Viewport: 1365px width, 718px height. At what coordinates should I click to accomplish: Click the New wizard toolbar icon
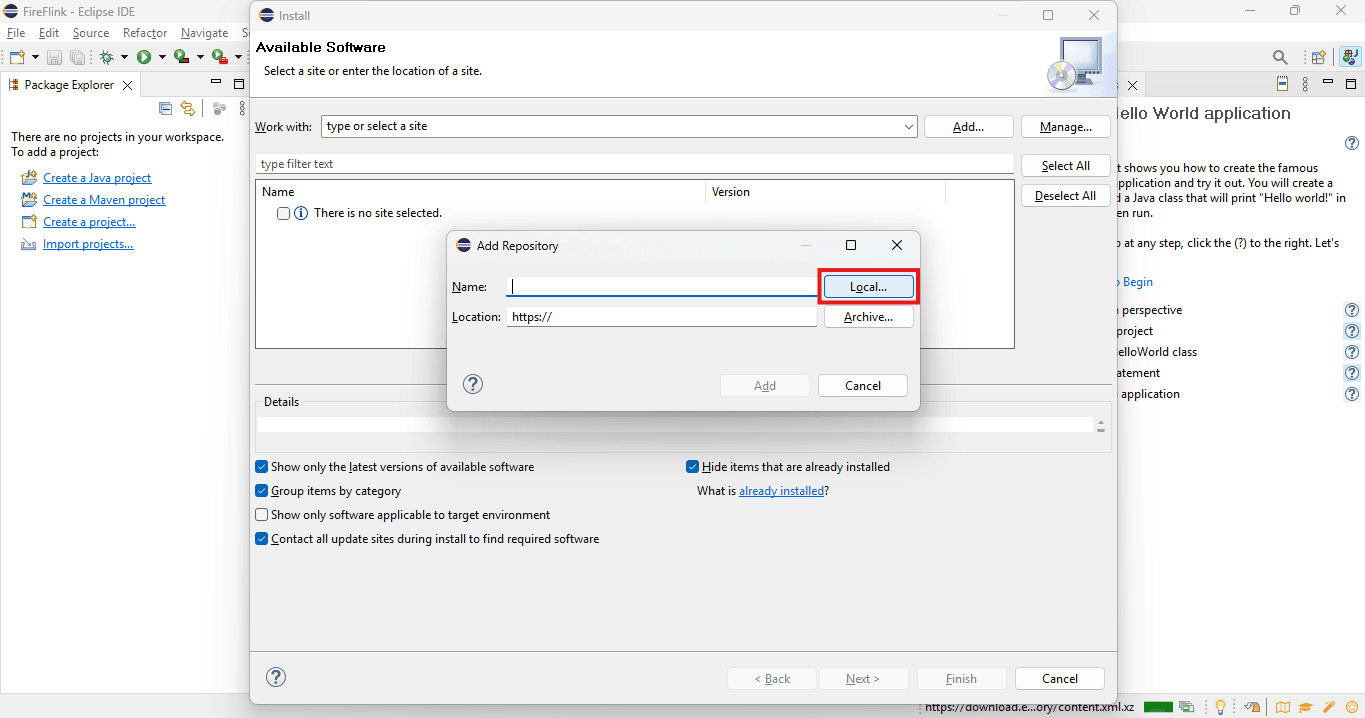[x=17, y=57]
